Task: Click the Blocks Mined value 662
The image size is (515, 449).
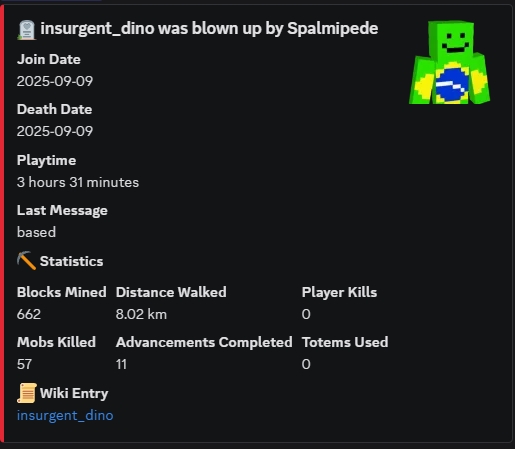Action: [29, 314]
